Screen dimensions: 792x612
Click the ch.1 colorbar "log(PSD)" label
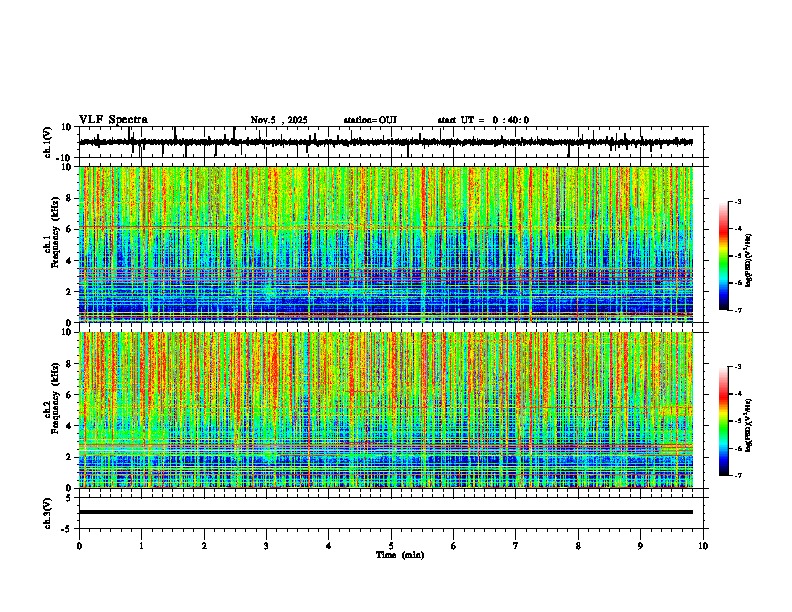tap(748, 260)
